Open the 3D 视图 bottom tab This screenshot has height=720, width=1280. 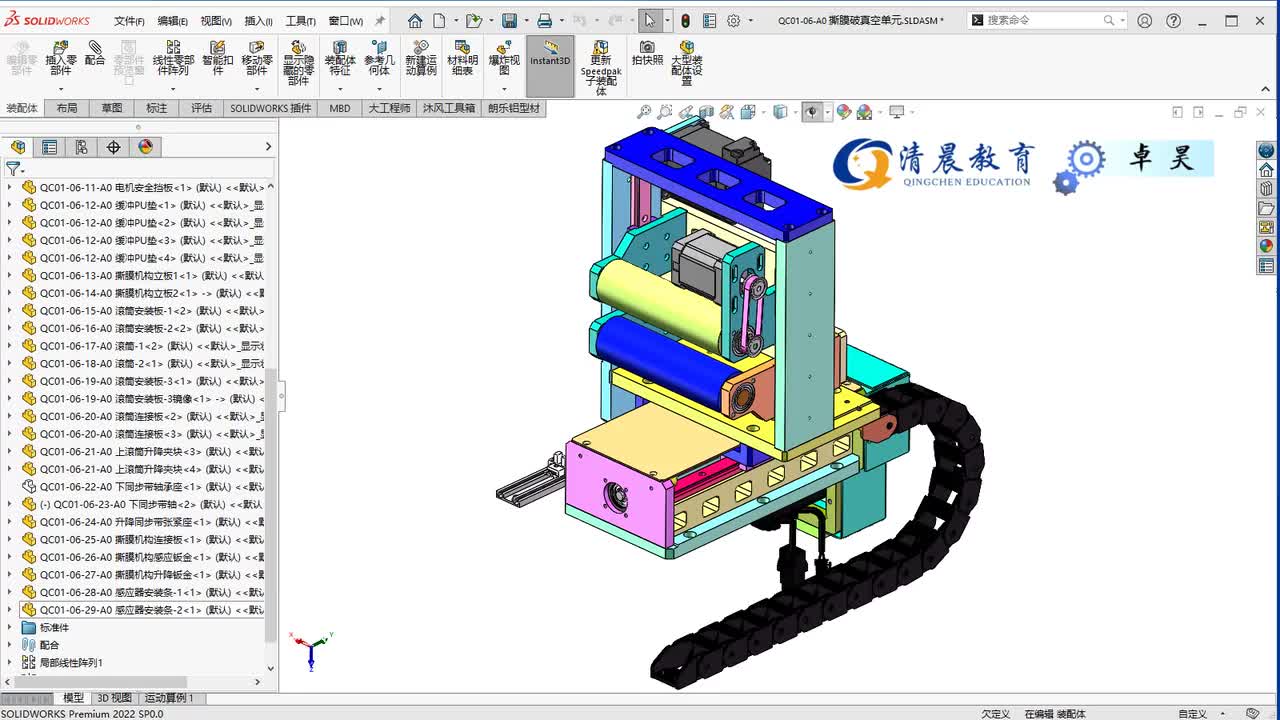coord(114,698)
